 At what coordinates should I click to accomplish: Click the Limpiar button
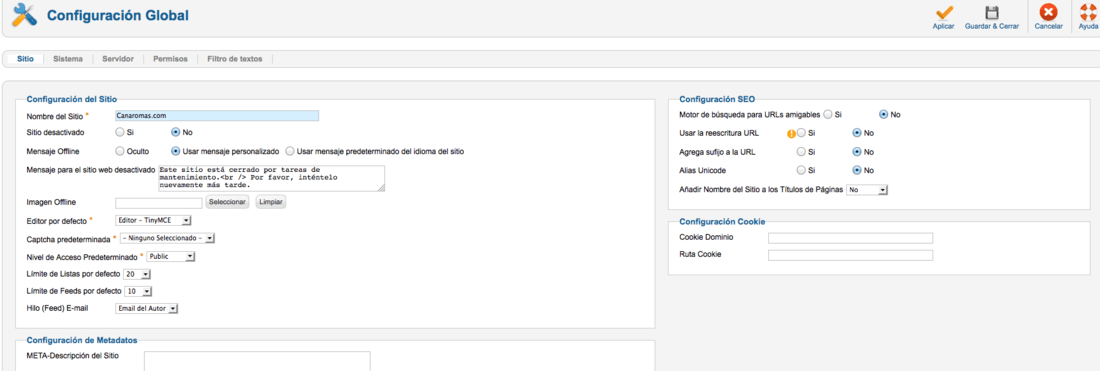coord(271,202)
